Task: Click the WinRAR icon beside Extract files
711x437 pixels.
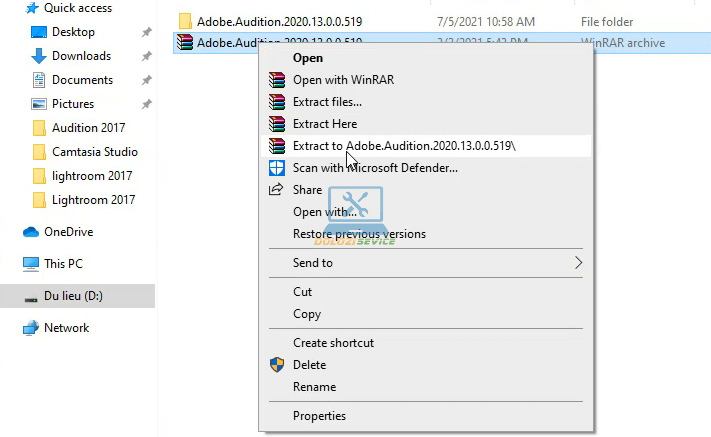Action: (x=277, y=102)
